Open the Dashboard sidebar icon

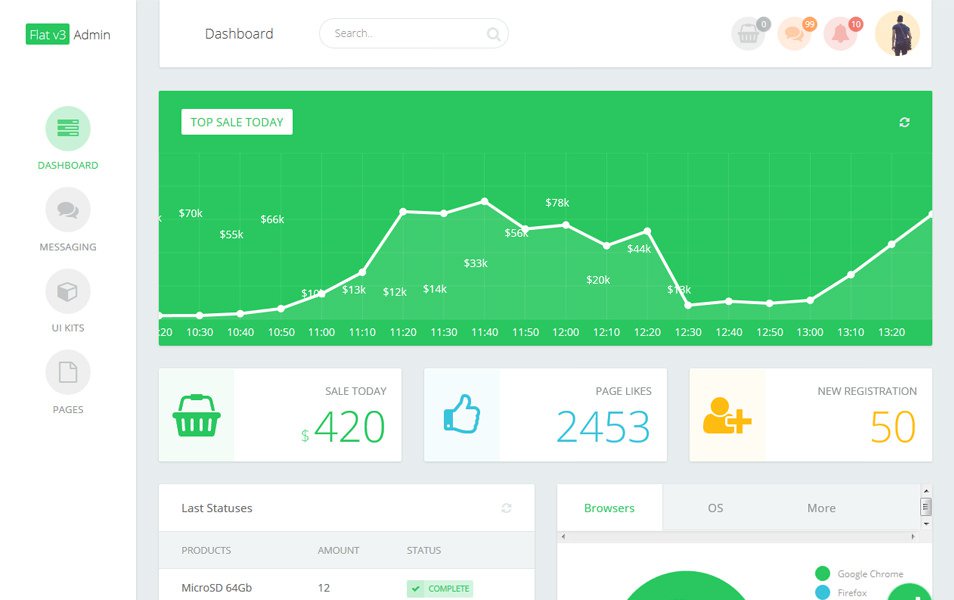point(68,128)
